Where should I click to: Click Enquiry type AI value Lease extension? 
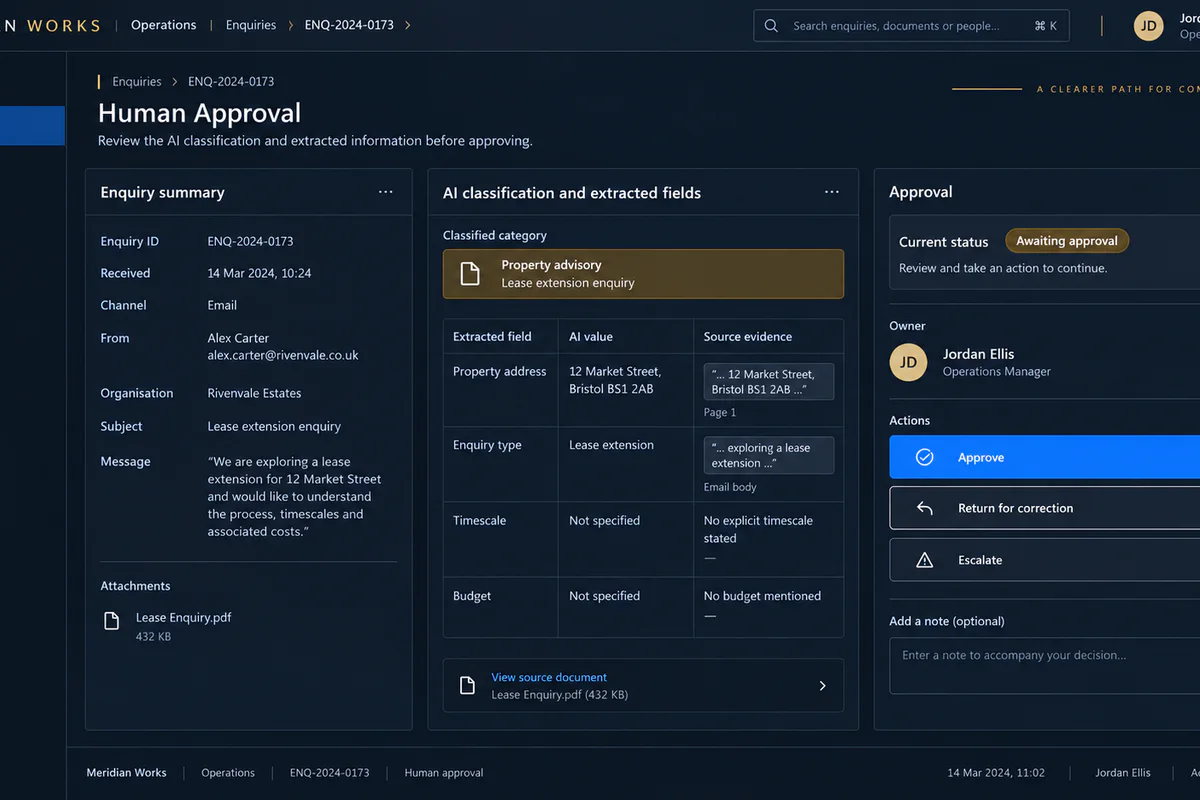(611, 445)
